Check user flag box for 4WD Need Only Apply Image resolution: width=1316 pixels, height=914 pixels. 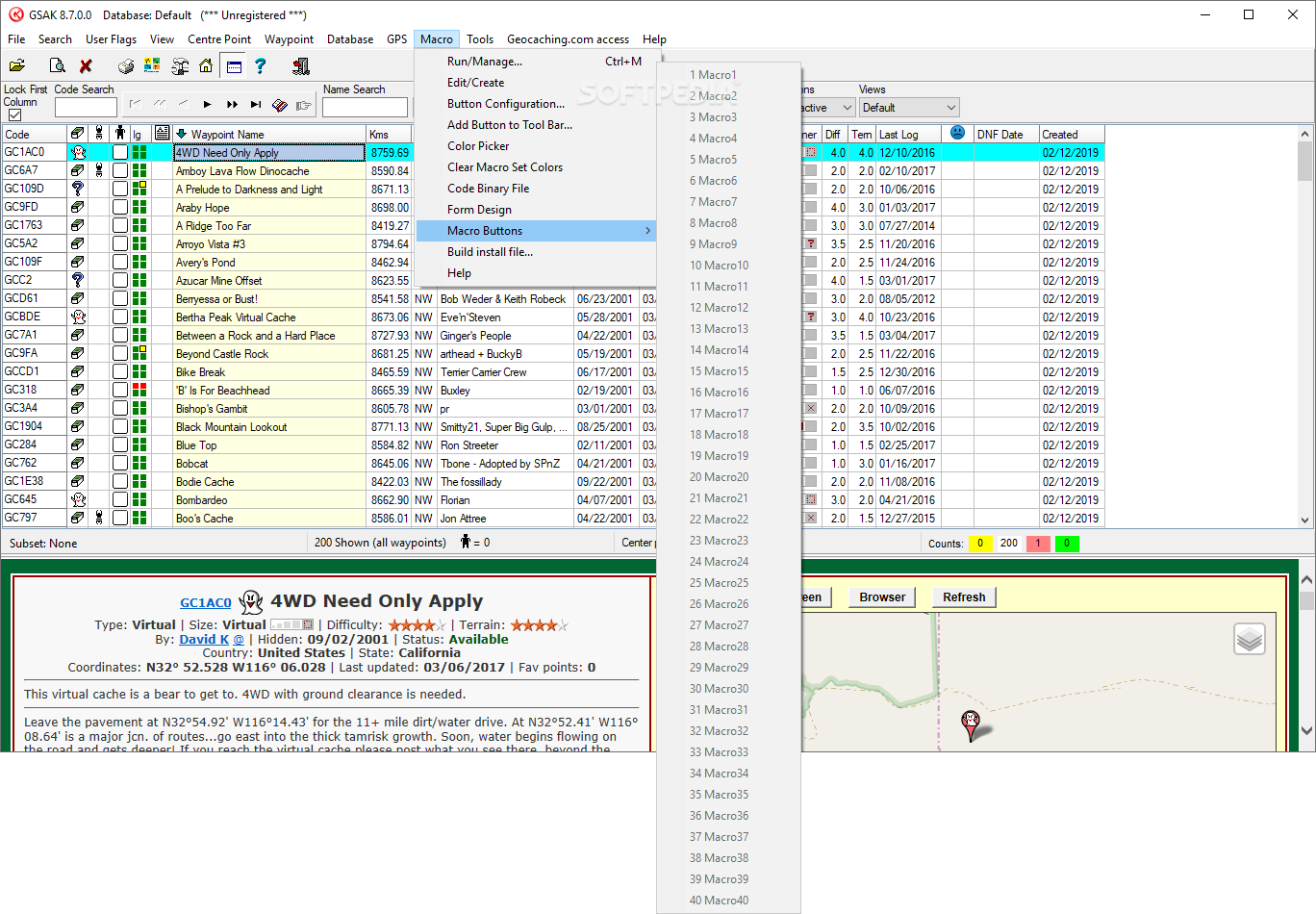[x=119, y=152]
